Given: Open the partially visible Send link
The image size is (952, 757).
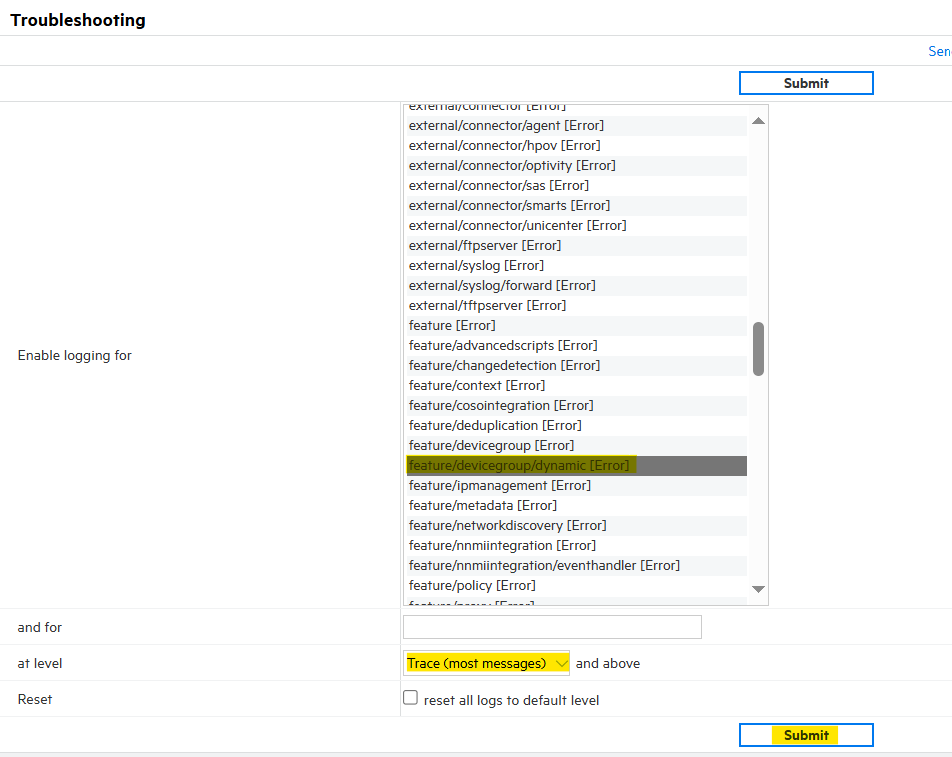Looking at the screenshot, I should click(x=940, y=52).
